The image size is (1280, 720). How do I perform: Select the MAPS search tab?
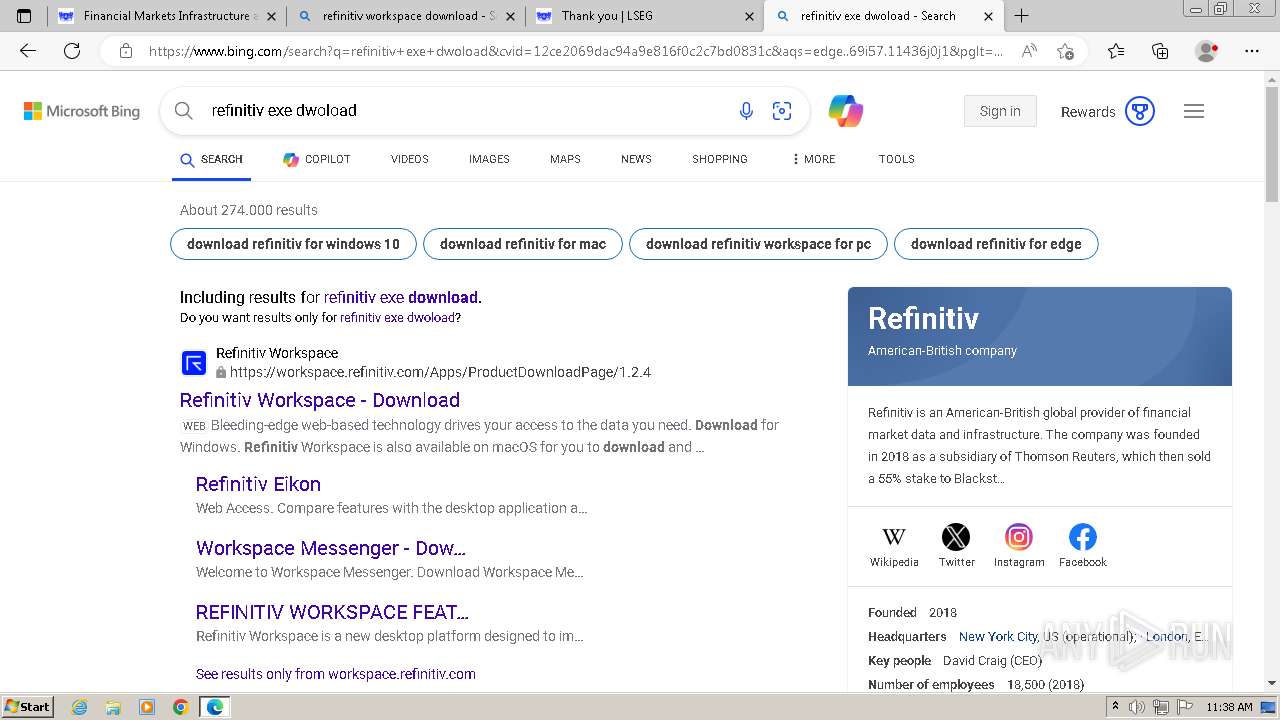coord(565,159)
